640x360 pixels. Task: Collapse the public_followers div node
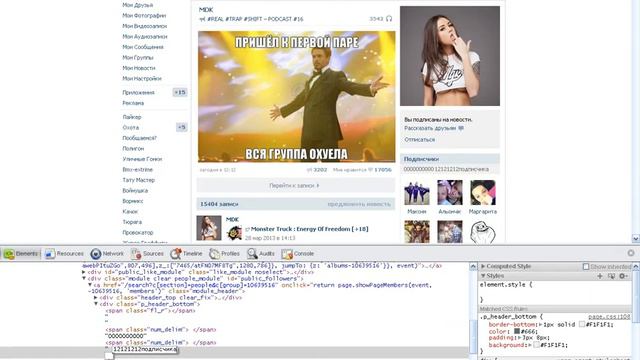[84, 278]
